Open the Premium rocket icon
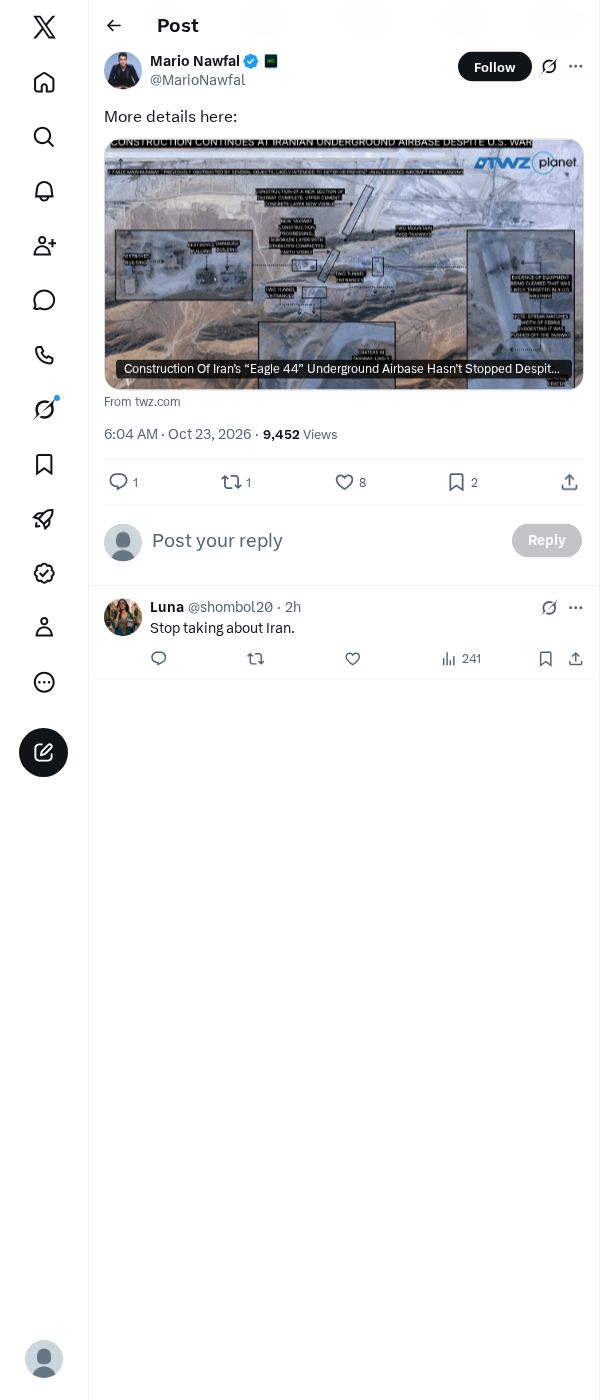 [x=44, y=518]
